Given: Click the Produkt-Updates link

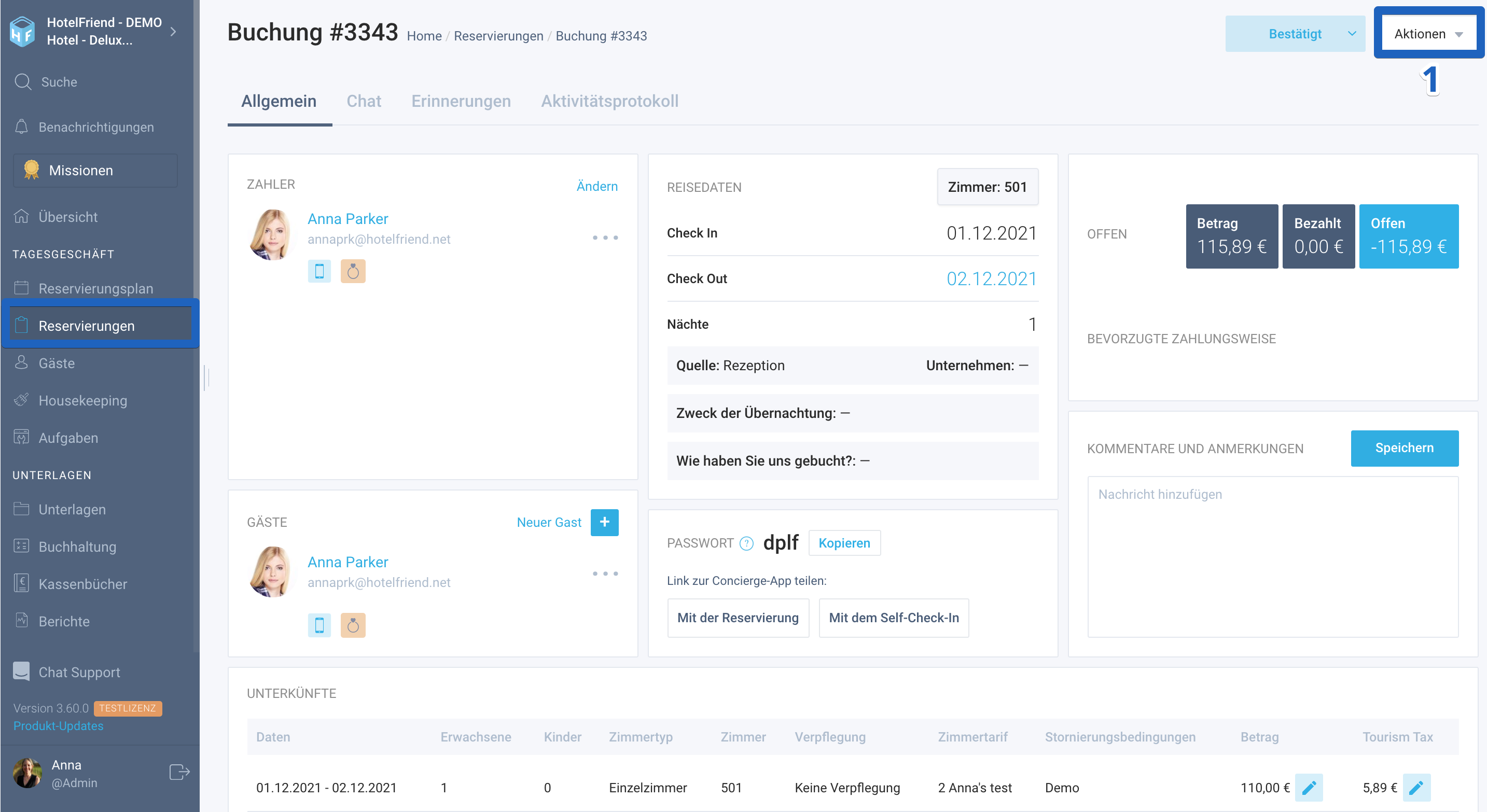Looking at the screenshot, I should (58, 726).
